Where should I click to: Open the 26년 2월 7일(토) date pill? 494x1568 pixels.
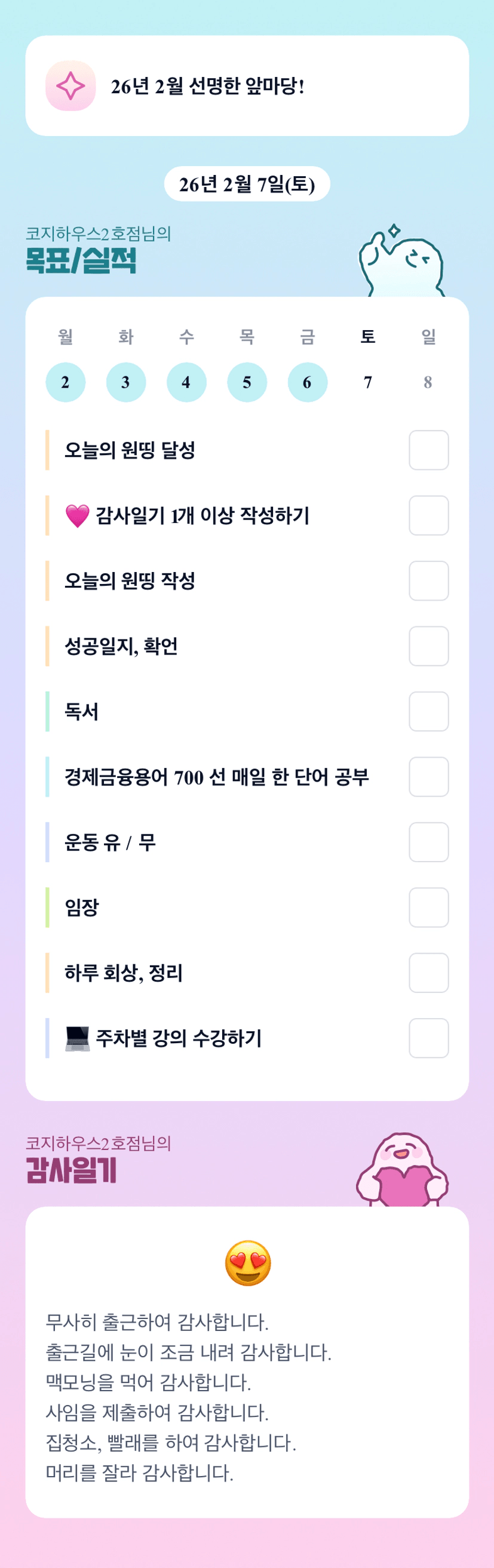tap(247, 184)
